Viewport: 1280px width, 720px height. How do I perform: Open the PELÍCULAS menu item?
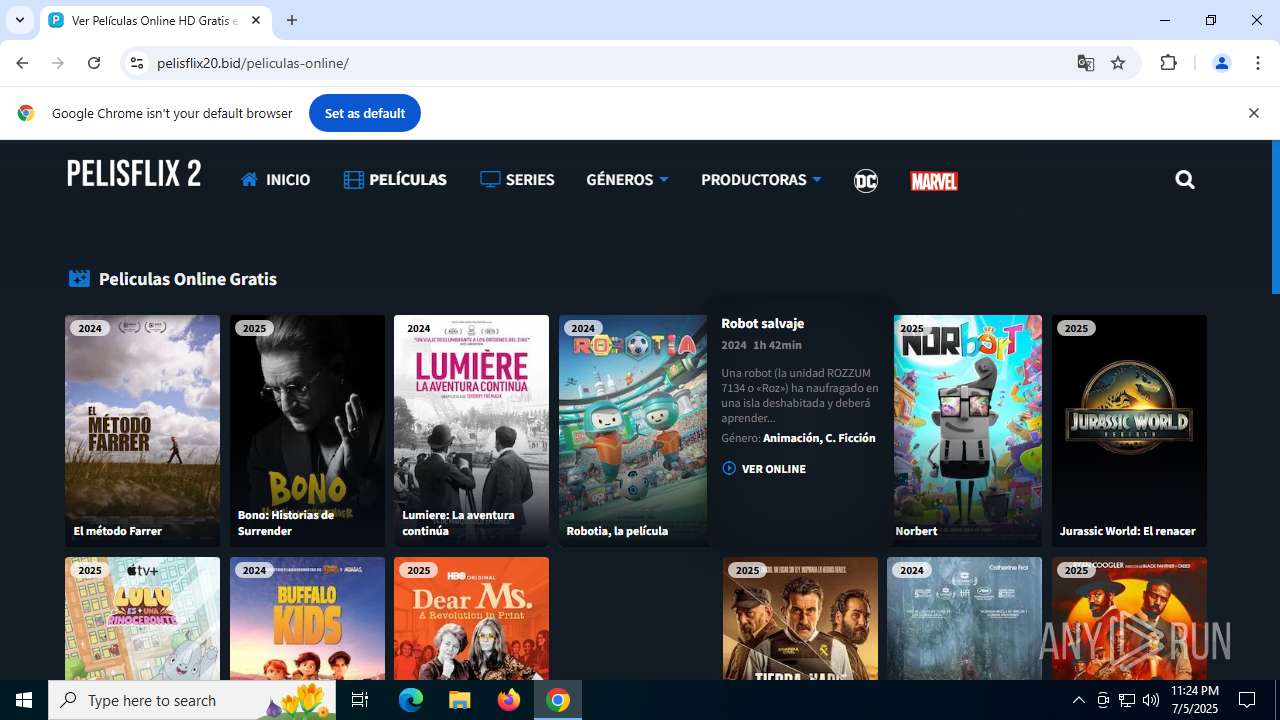[x=395, y=180]
